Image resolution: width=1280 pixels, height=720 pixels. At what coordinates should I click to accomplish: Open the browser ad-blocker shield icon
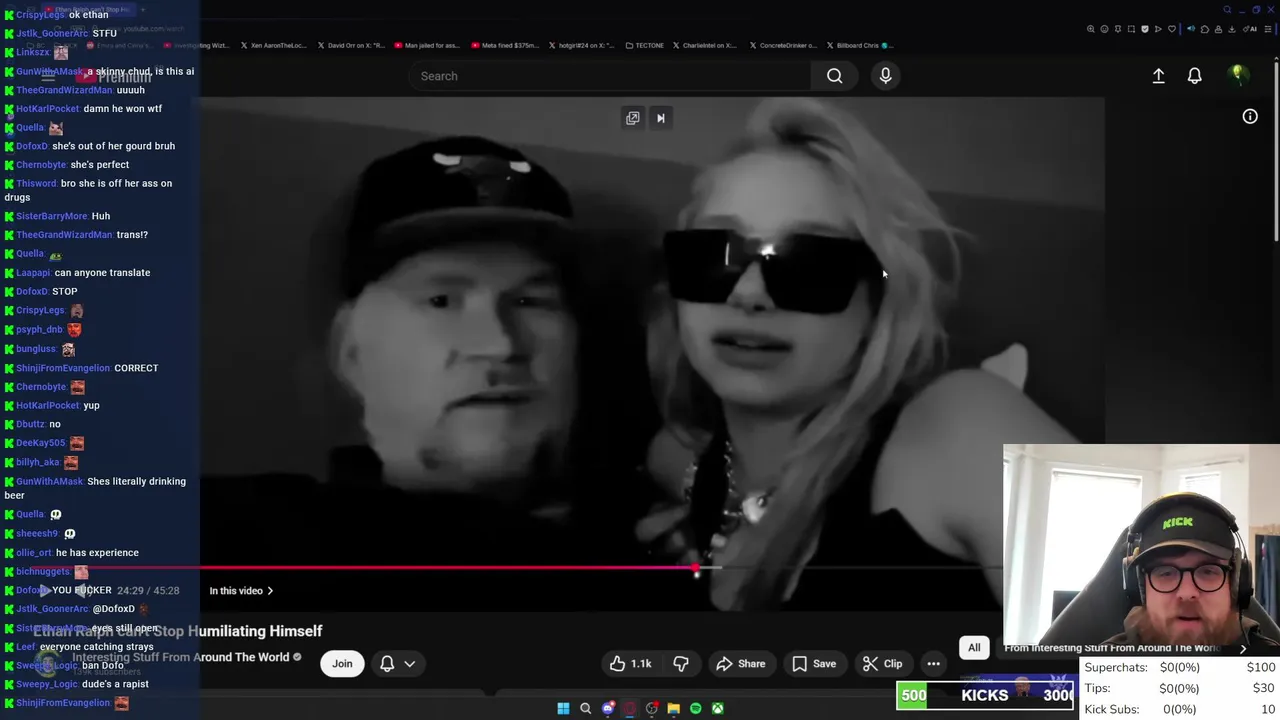(x=1145, y=29)
